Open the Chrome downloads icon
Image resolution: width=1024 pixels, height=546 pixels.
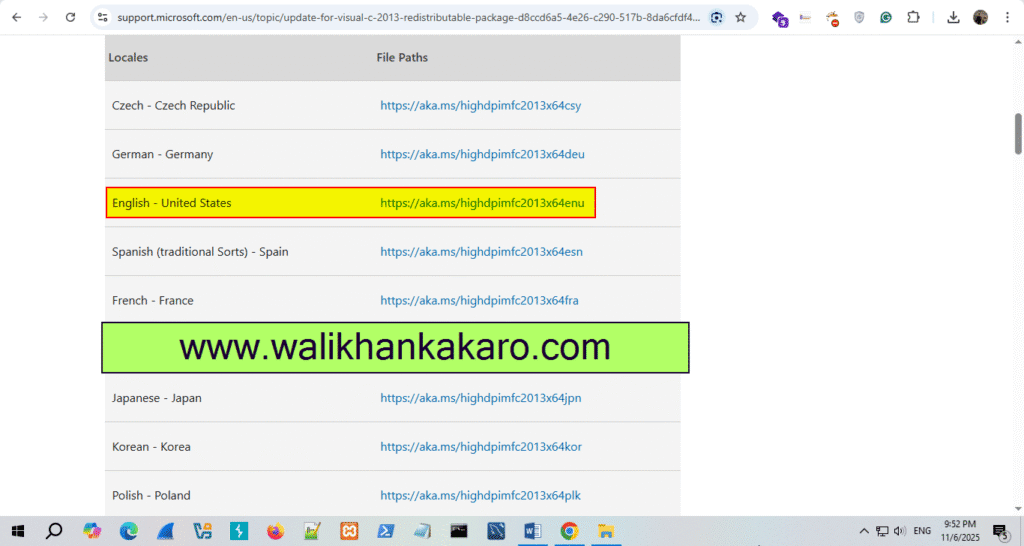[953, 17]
